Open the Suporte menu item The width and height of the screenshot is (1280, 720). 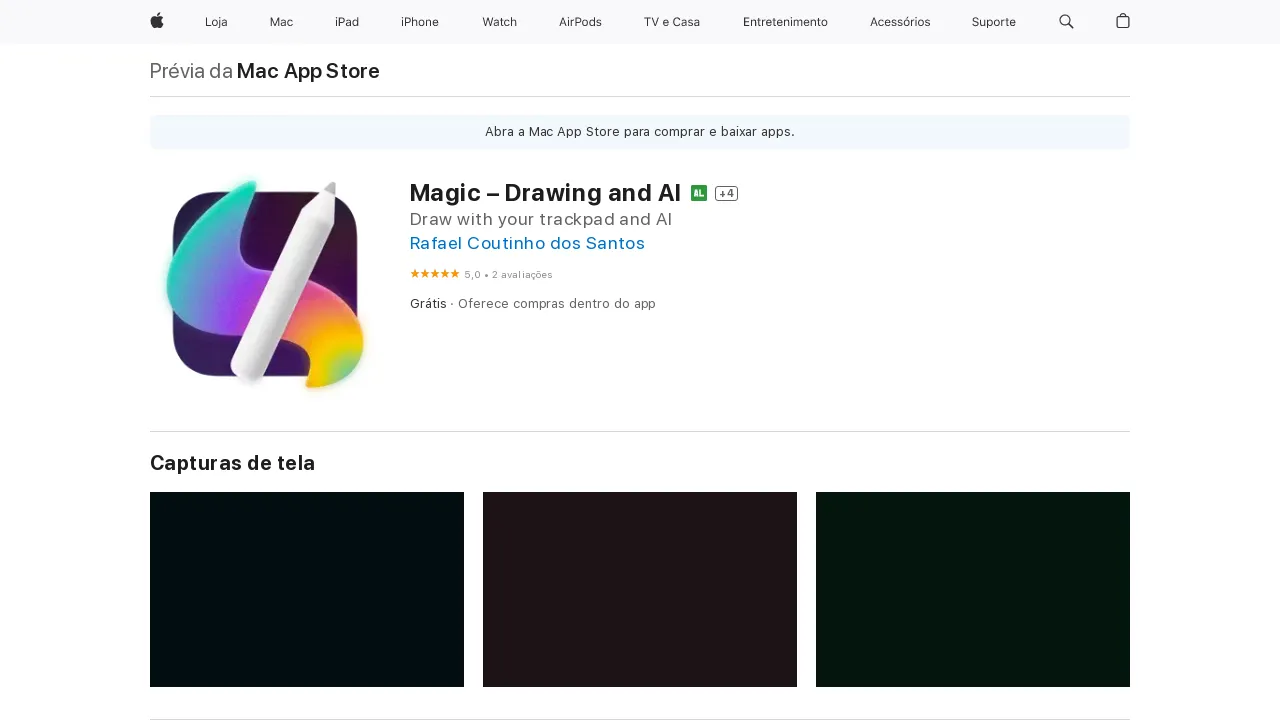point(994,22)
